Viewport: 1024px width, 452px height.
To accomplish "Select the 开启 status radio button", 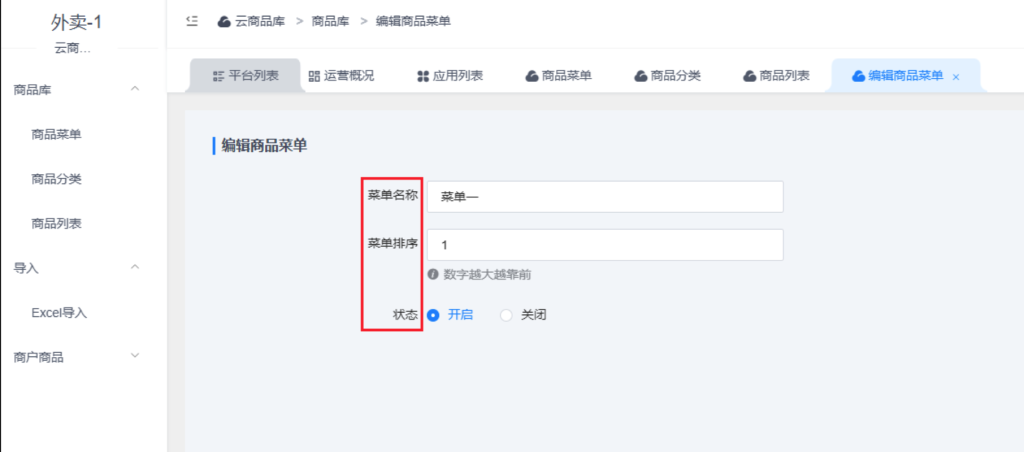I will click(434, 315).
